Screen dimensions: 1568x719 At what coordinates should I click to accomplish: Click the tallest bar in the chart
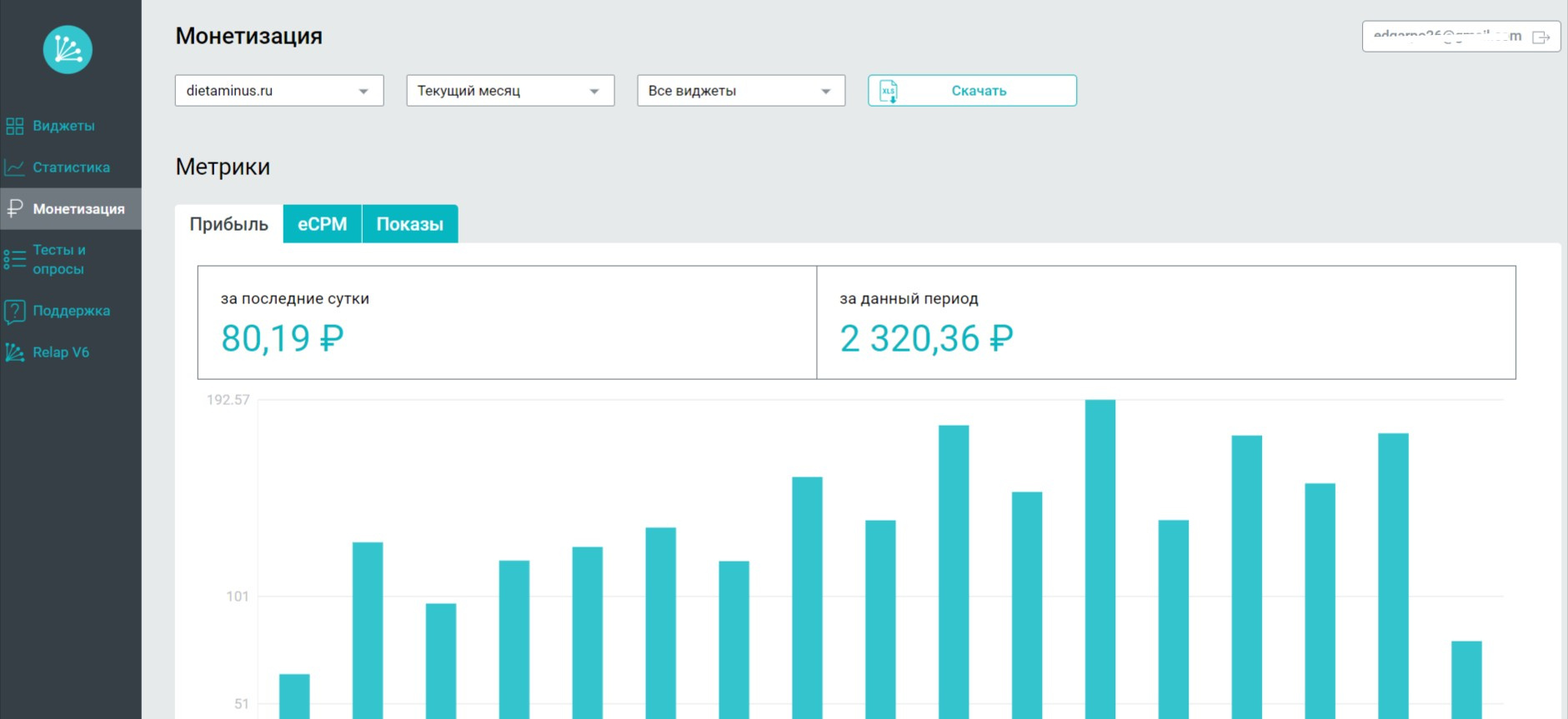[1100, 559]
